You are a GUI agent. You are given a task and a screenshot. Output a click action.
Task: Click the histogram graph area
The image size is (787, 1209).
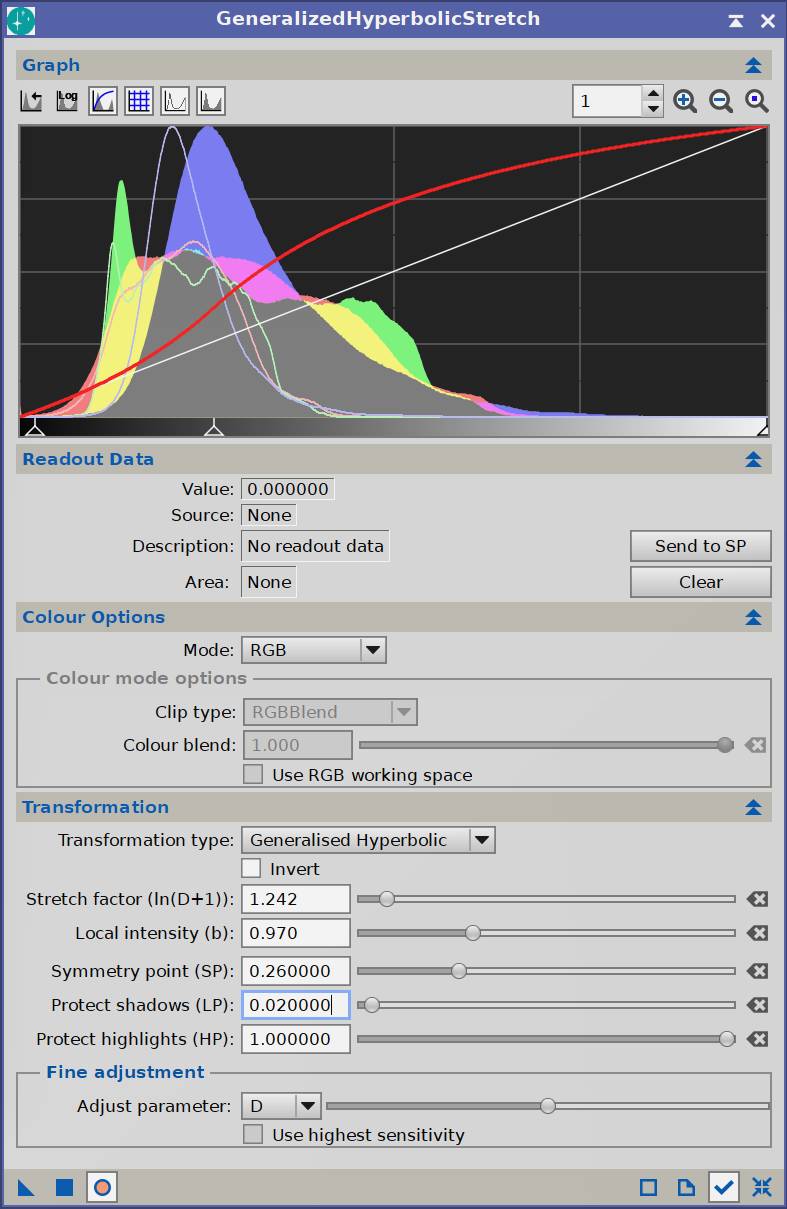click(x=393, y=271)
